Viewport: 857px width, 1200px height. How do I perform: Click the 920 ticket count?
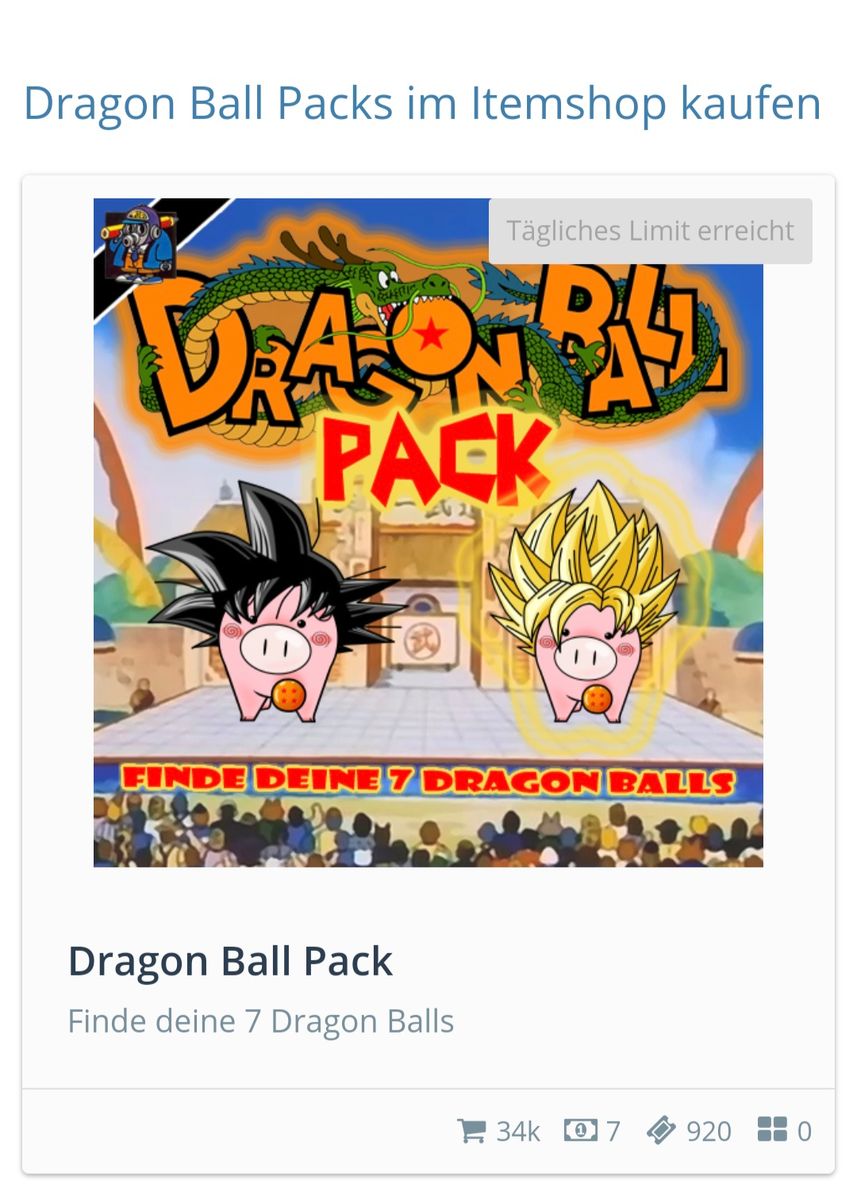pos(709,1132)
